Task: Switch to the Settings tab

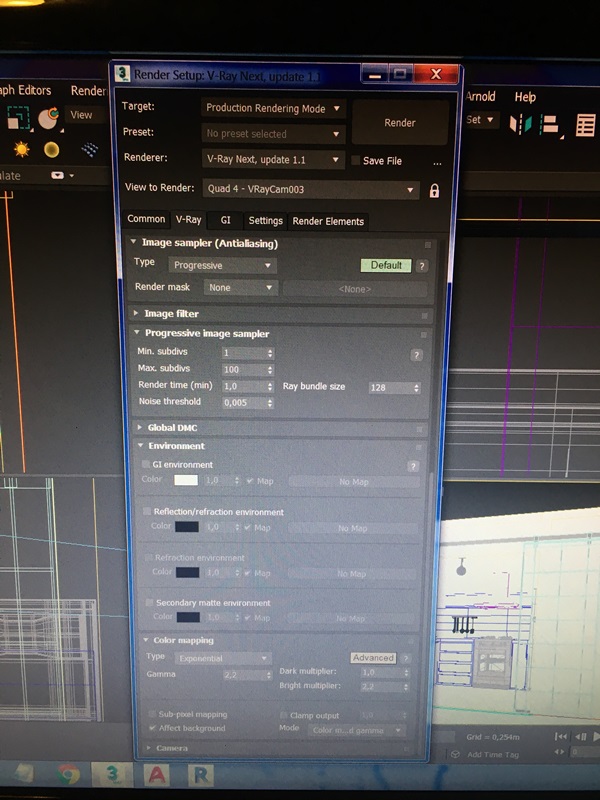Action: pyautogui.click(x=265, y=220)
